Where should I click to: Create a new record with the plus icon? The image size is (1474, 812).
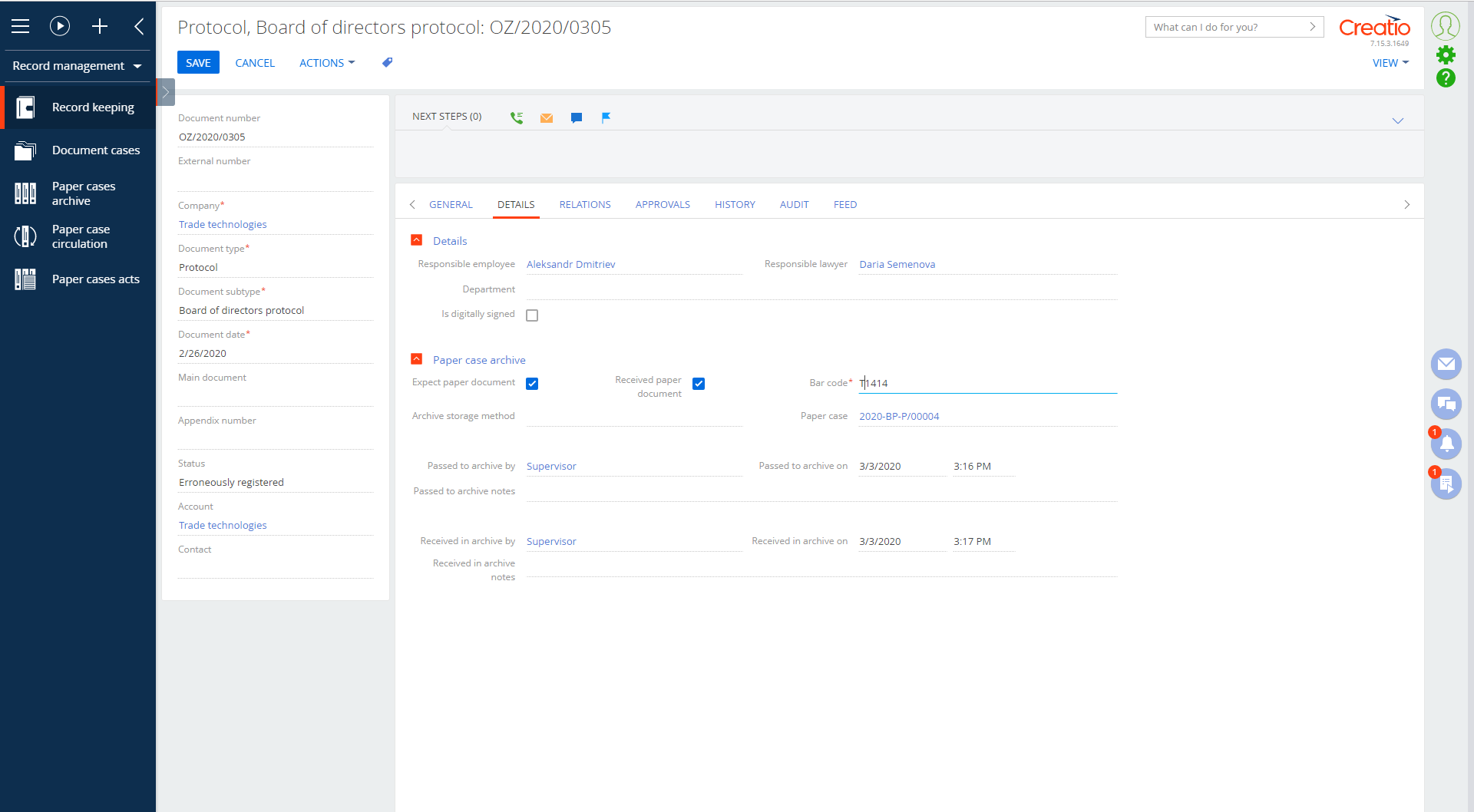pos(100,25)
